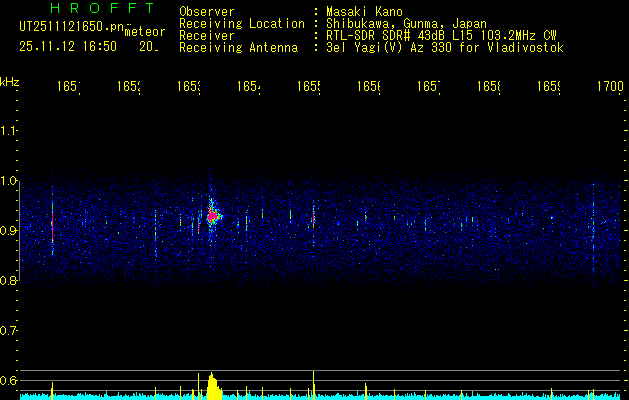This screenshot has width=629, height=400.
Task: Click the 1700 time axis label
Action: 610,86
